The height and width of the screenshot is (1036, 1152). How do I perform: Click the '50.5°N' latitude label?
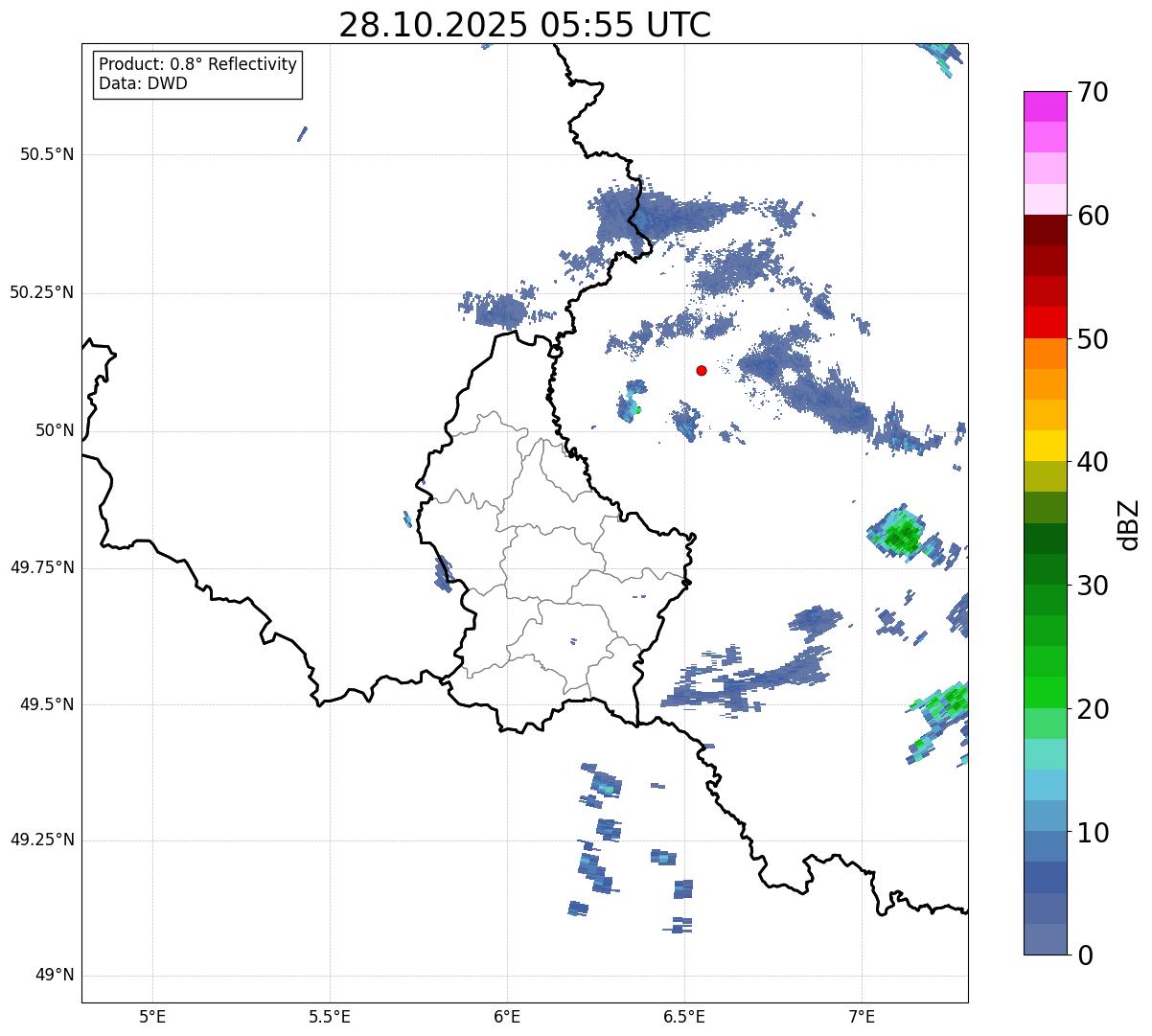(x=46, y=154)
